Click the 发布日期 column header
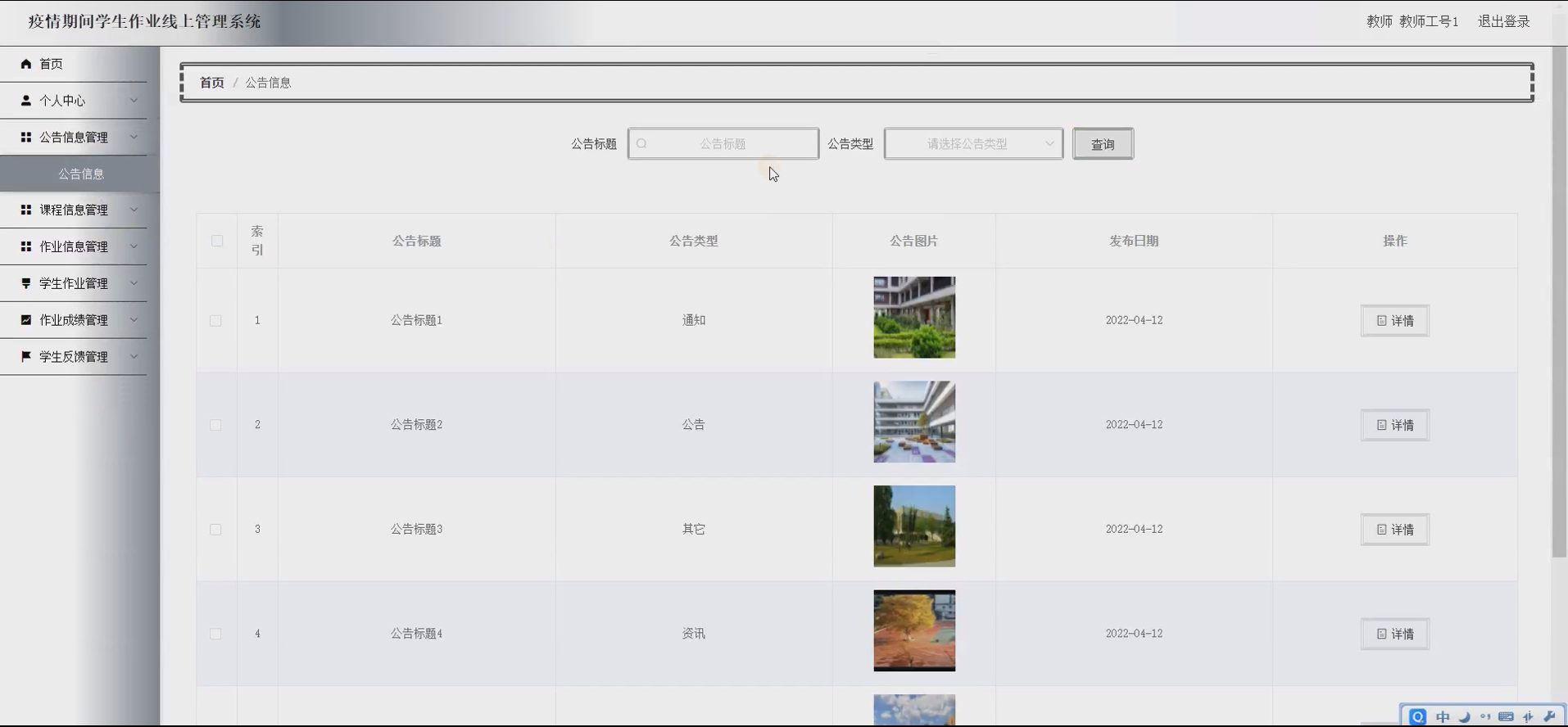This screenshot has height=727, width=1568. pos(1134,242)
